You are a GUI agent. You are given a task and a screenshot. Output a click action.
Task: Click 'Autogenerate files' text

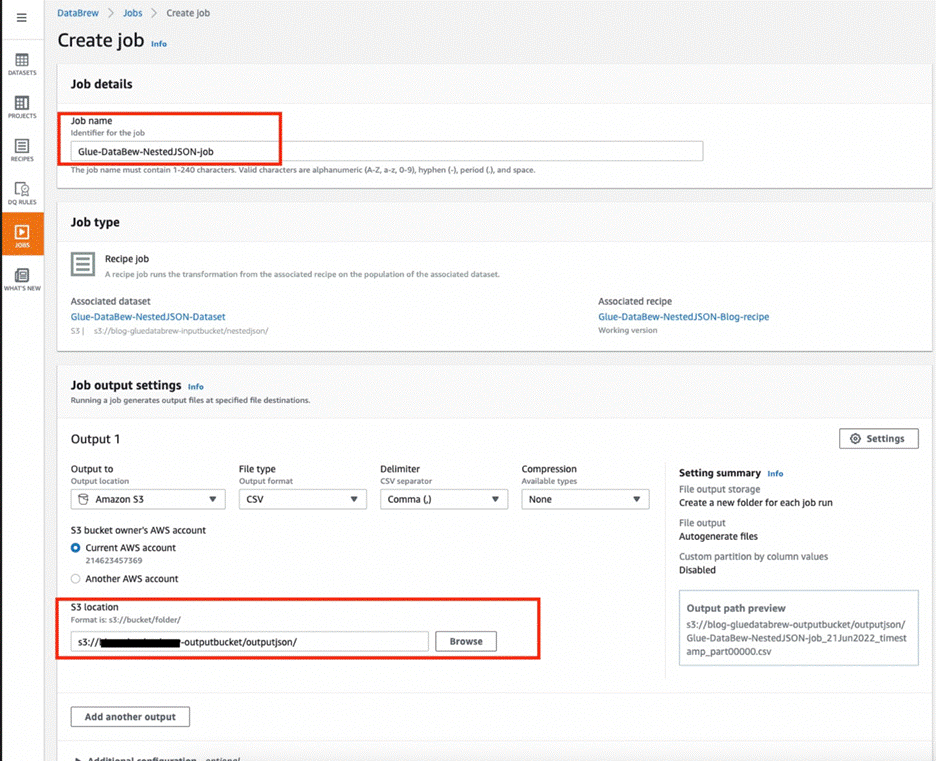tap(718, 537)
